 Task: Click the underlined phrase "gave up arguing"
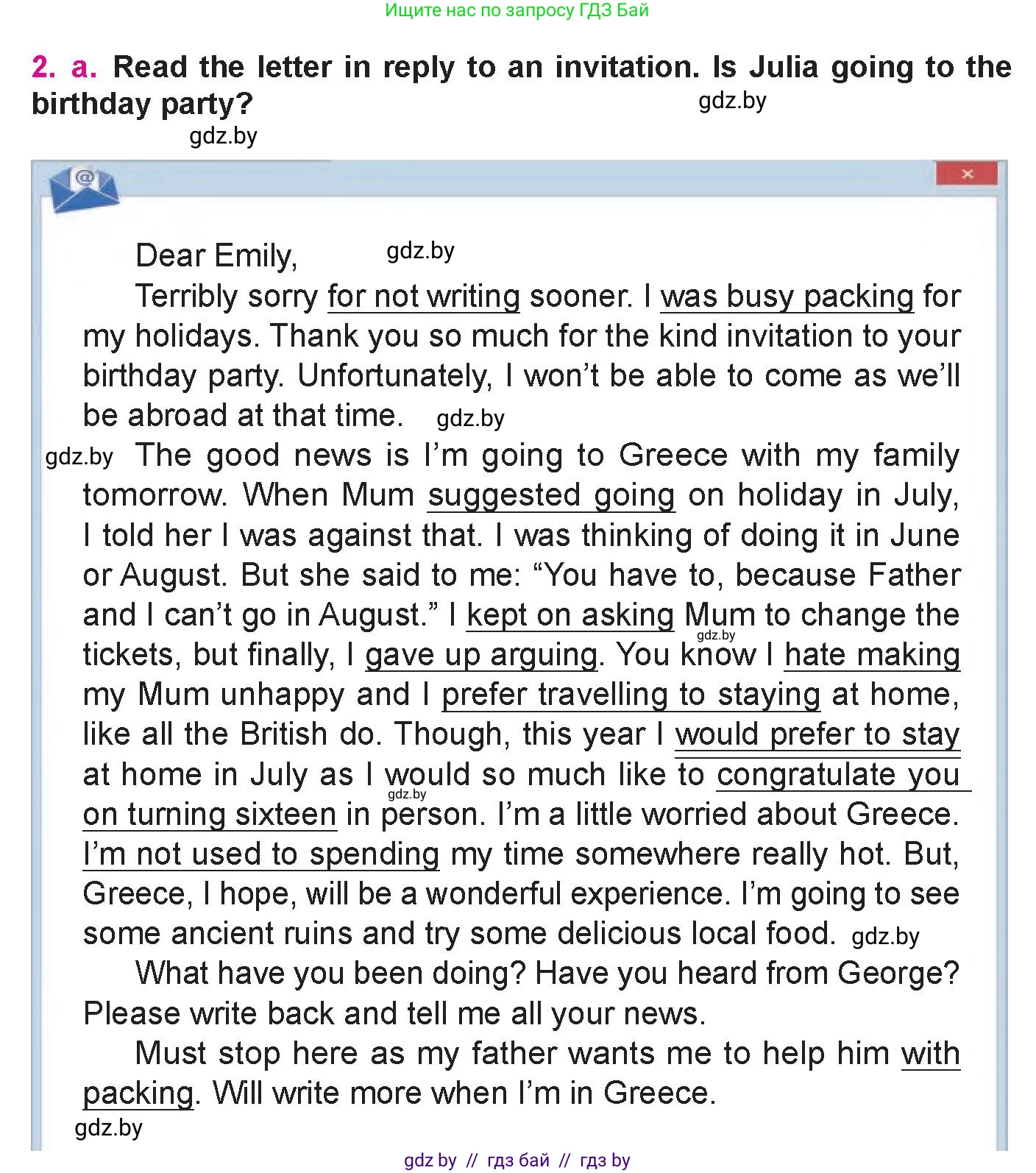click(x=481, y=655)
